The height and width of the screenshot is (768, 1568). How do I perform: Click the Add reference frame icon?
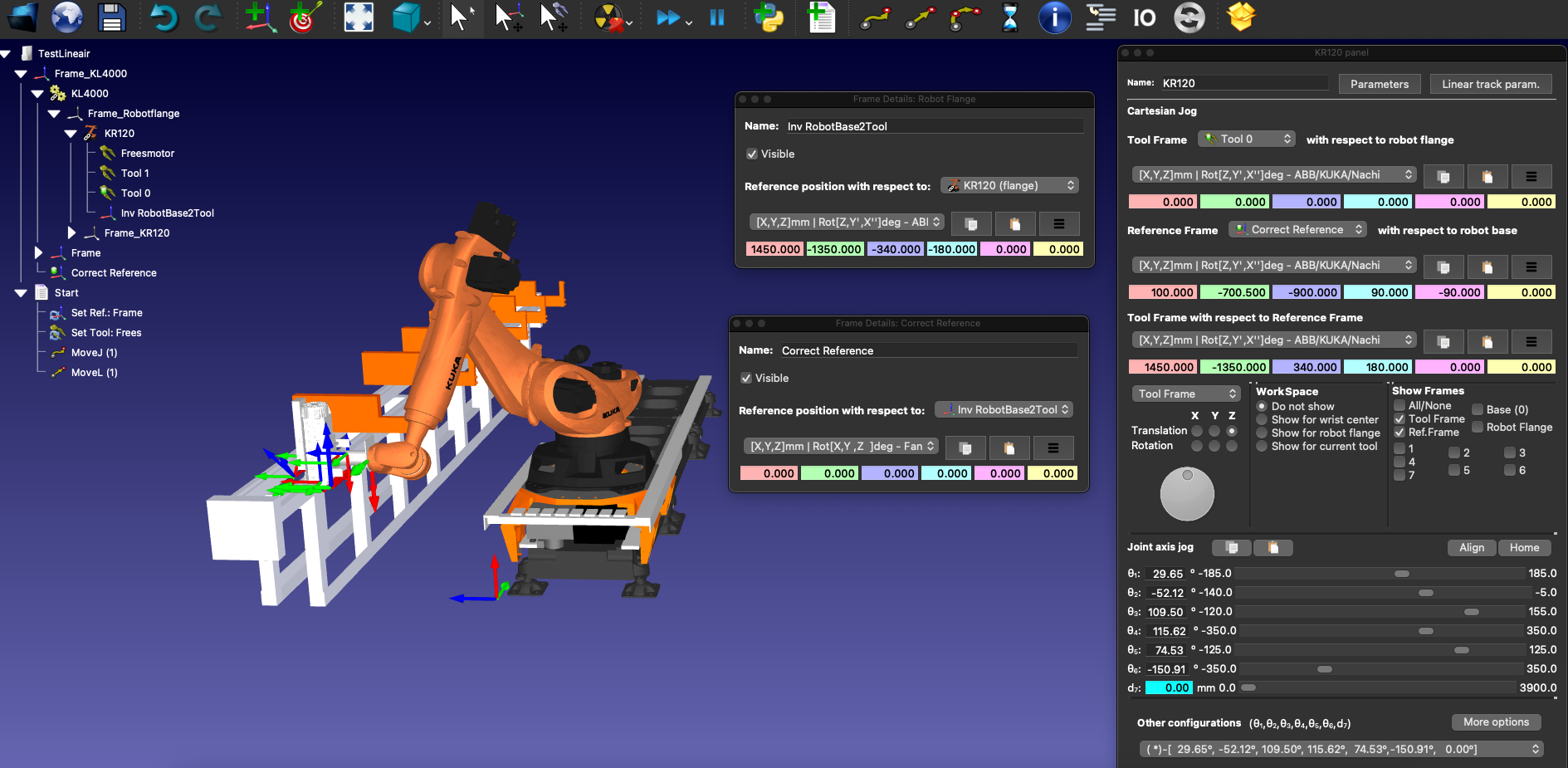(260, 17)
